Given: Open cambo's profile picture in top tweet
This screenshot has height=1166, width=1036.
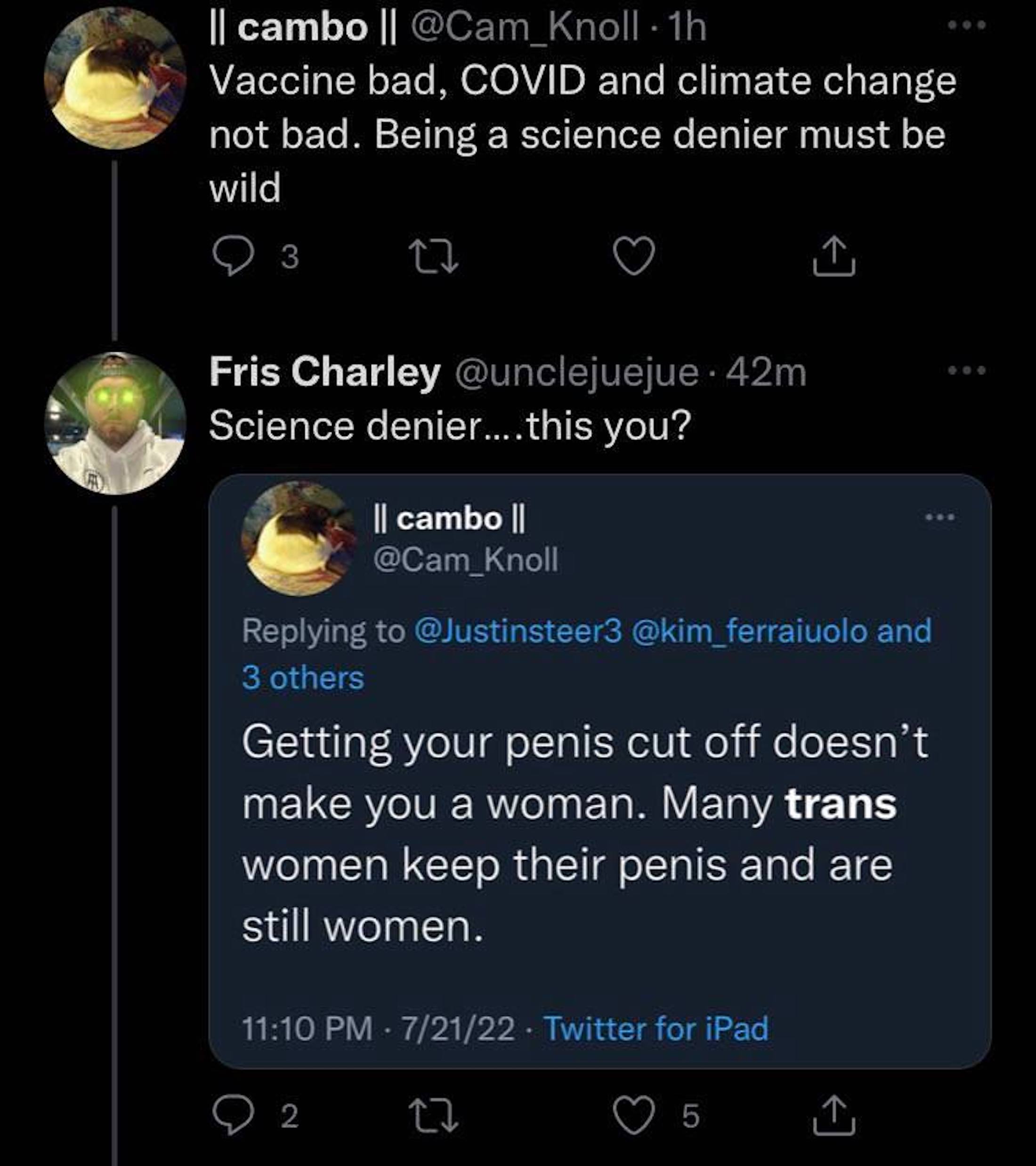Looking at the screenshot, I should [x=115, y=79].
